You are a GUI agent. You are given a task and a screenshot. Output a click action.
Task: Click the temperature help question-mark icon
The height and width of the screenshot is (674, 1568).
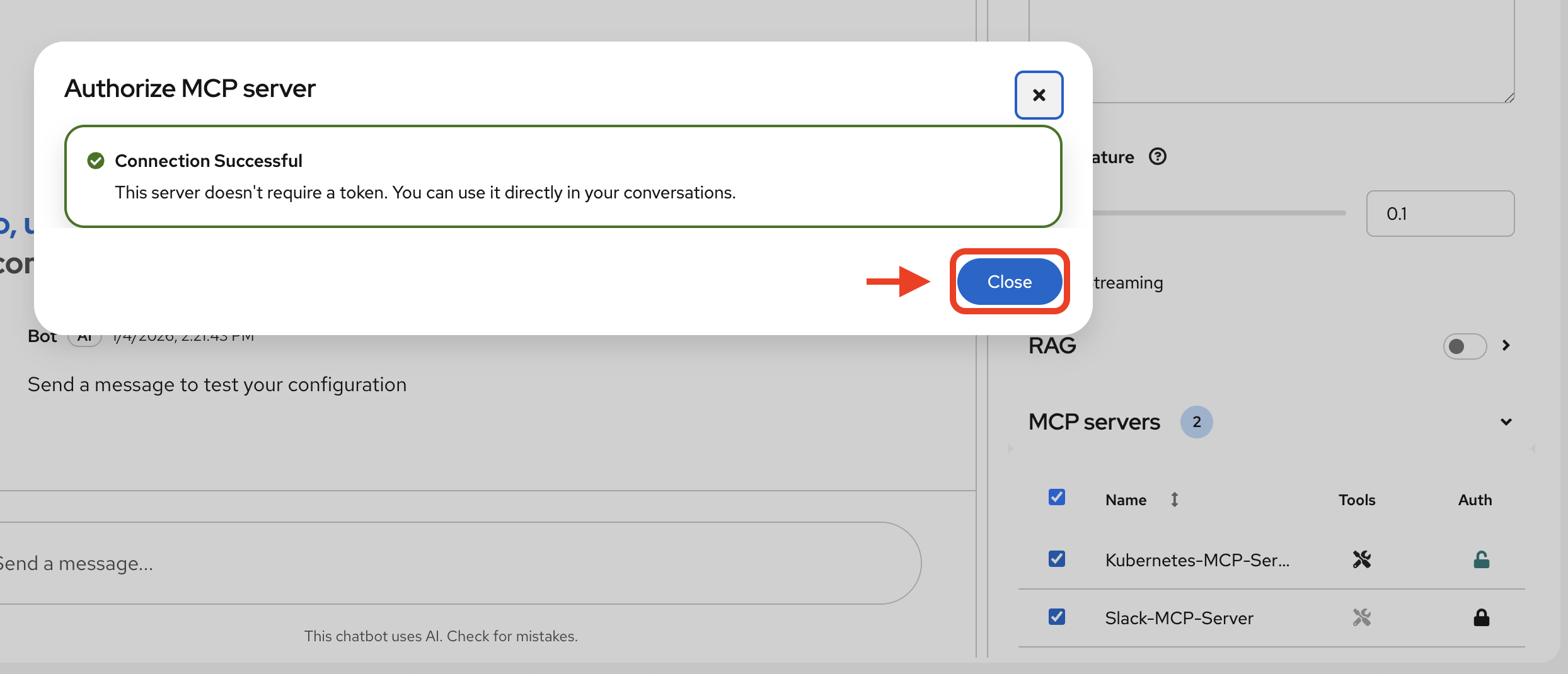1158,156
